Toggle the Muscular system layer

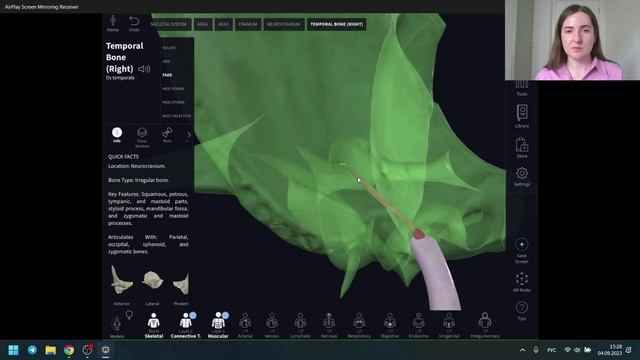tap(218, 326)
